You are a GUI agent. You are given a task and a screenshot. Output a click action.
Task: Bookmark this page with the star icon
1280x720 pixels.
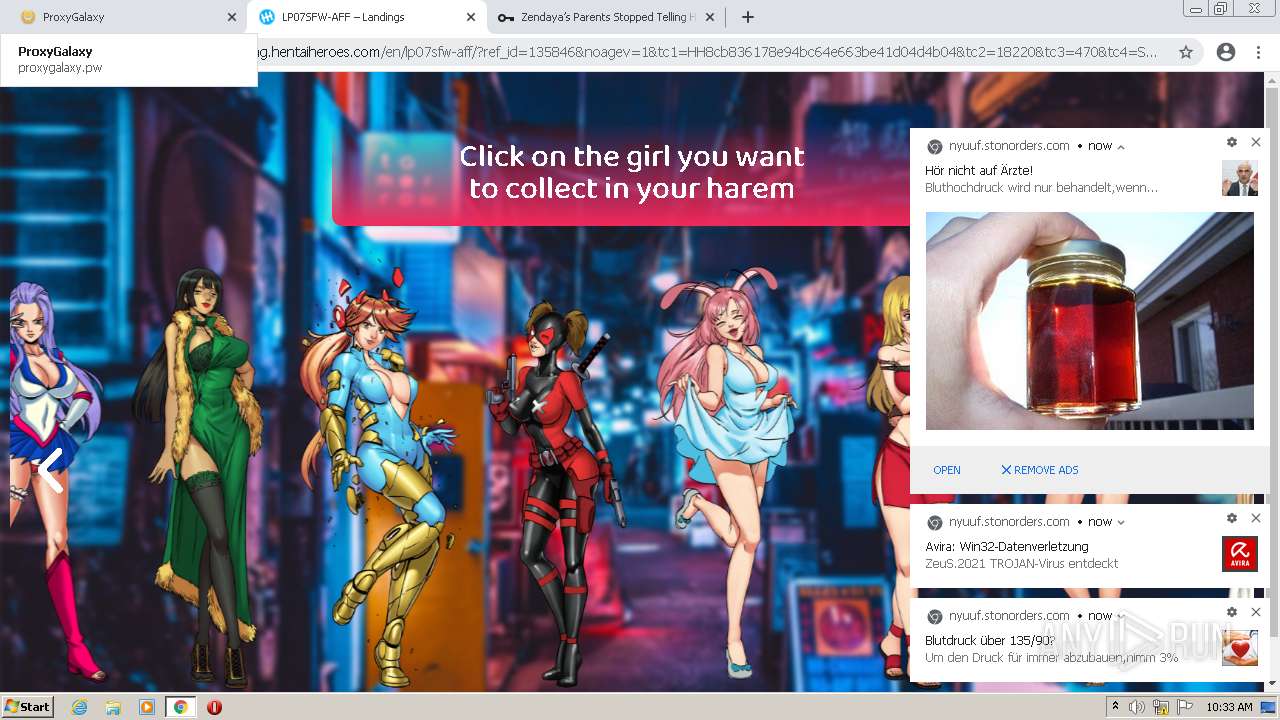[x=1186, y=52]
